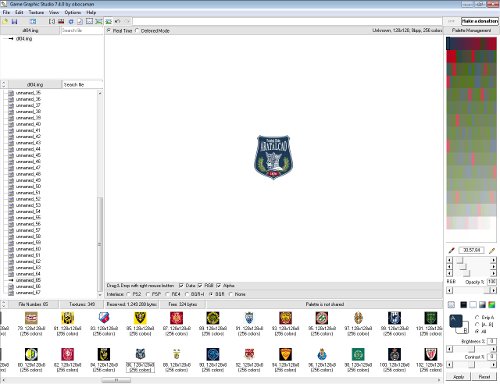500x384 pixels.
Task: Click the upper Search file input field
Action: click(82, 30)
